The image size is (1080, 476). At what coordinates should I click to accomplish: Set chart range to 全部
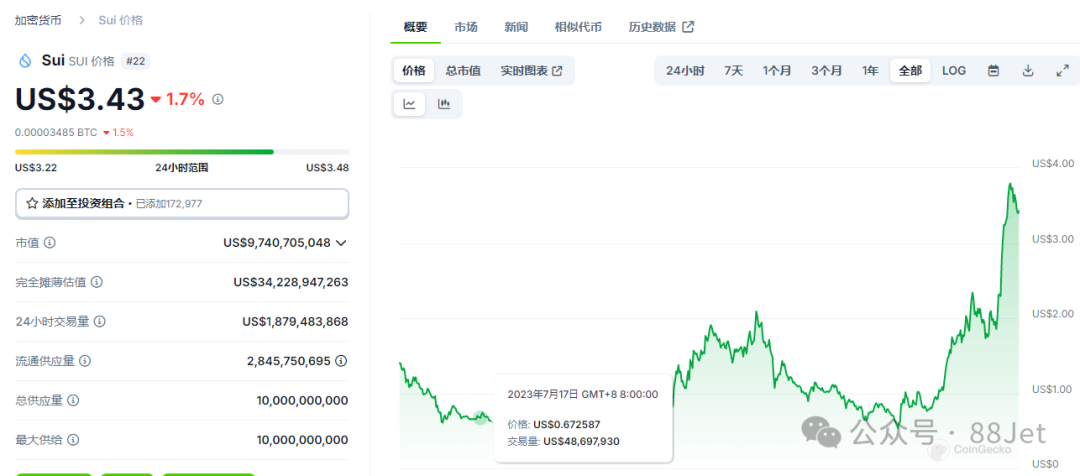pos(911,70)
